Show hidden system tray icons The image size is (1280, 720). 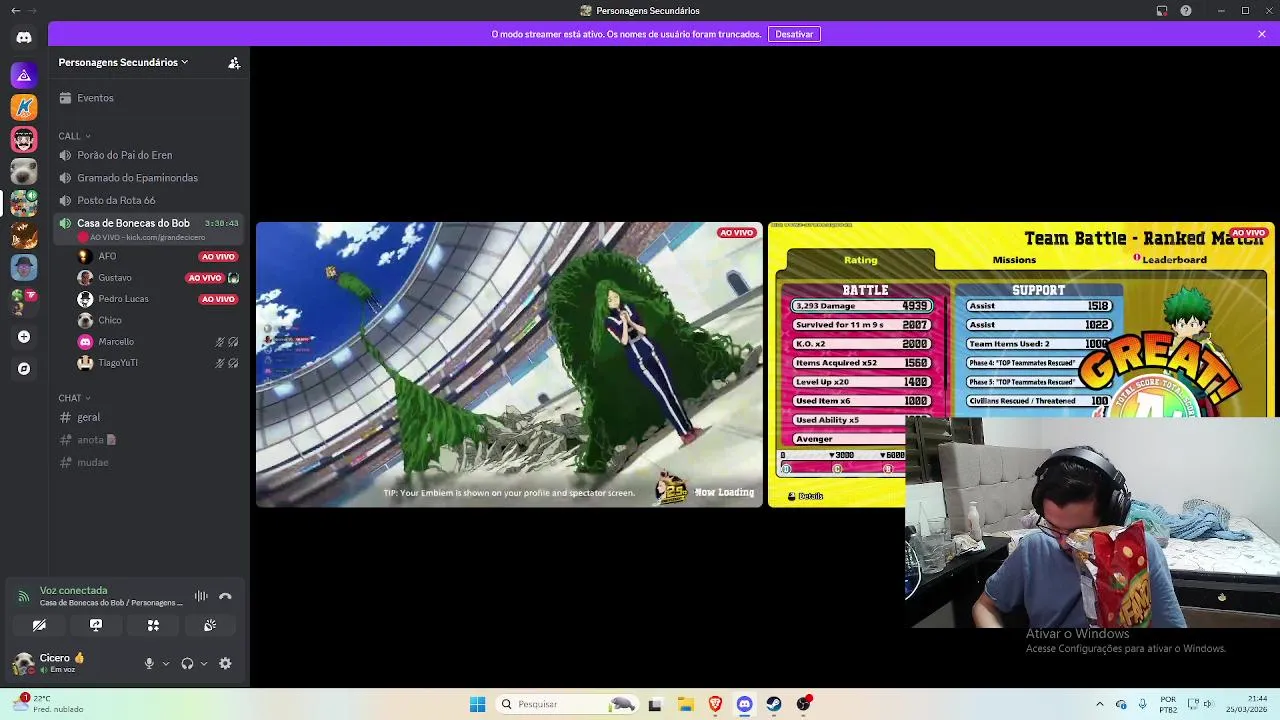[1099, 704]
